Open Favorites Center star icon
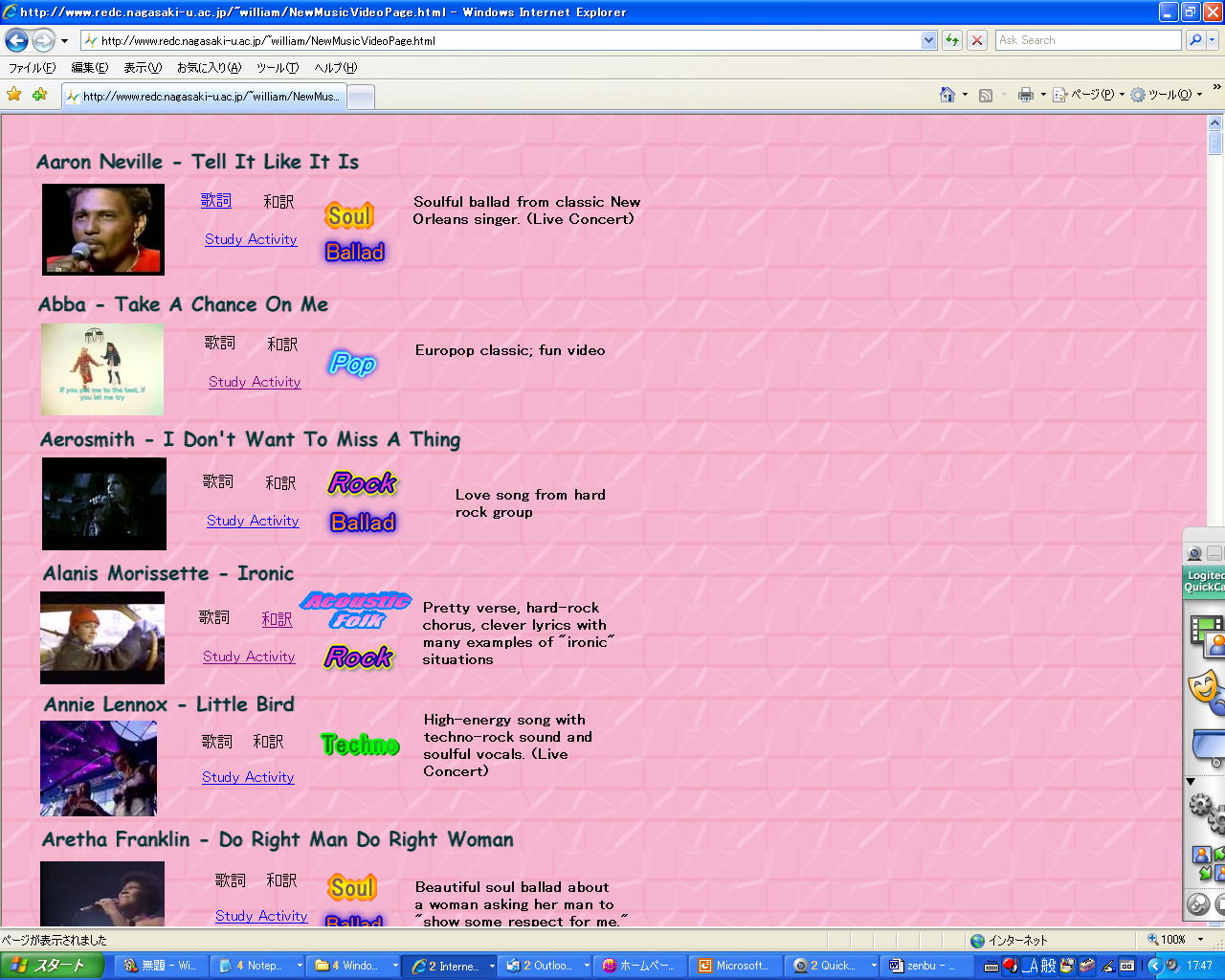 coord(14,95)
